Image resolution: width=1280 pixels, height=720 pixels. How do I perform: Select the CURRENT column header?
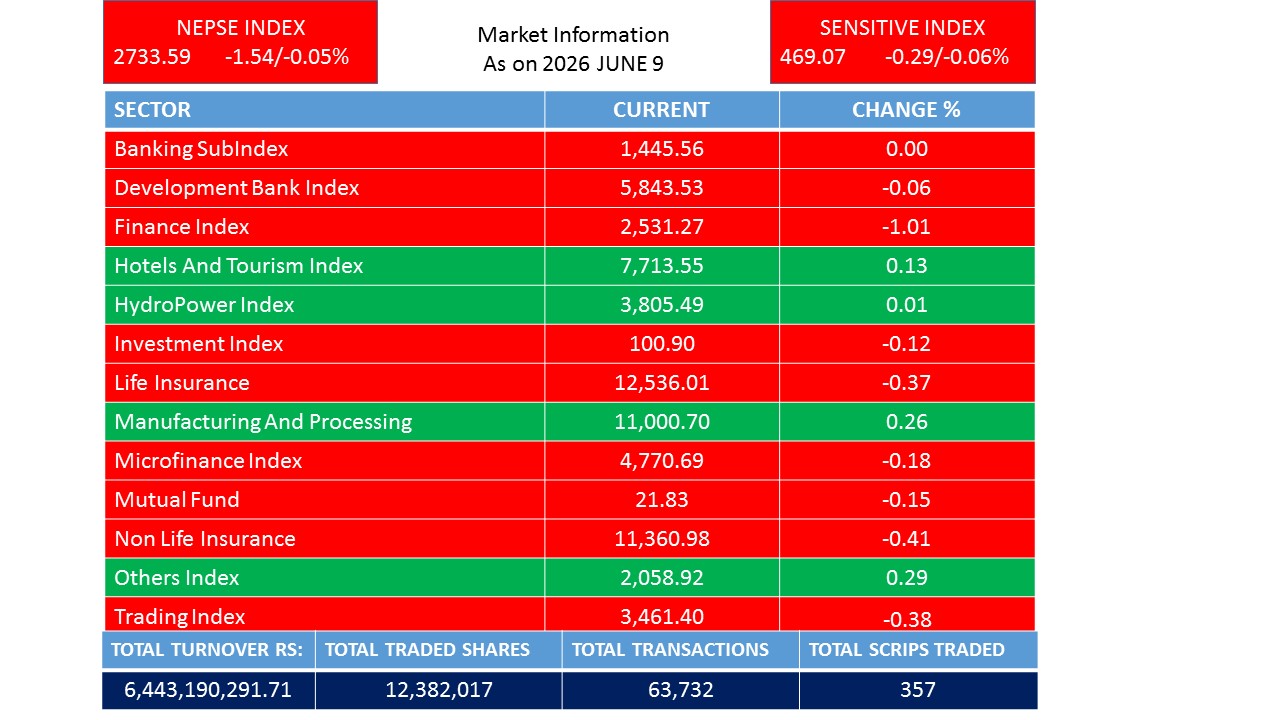point(662,110)
